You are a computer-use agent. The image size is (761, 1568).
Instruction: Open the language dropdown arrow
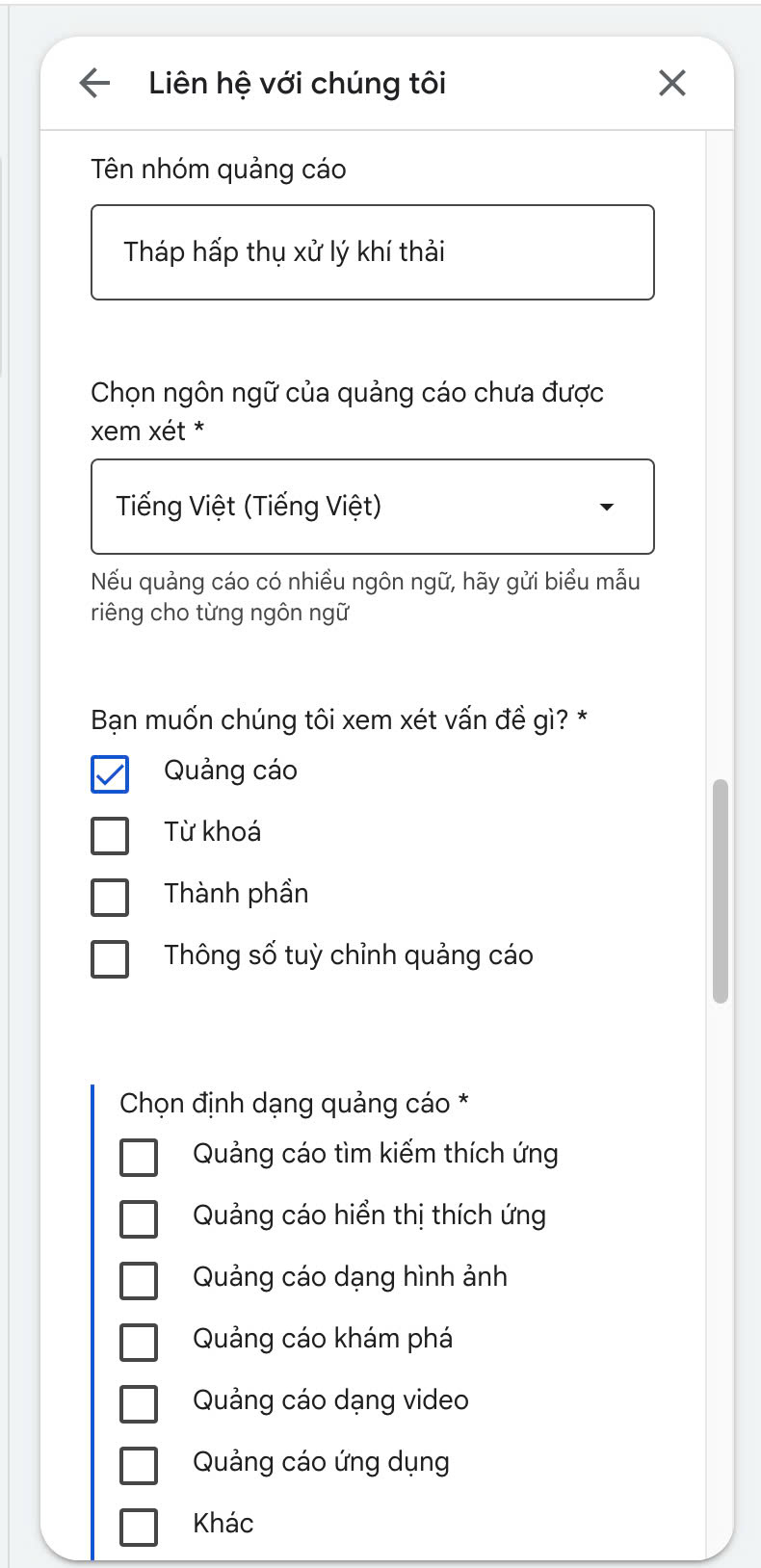[x=607, y=507]
